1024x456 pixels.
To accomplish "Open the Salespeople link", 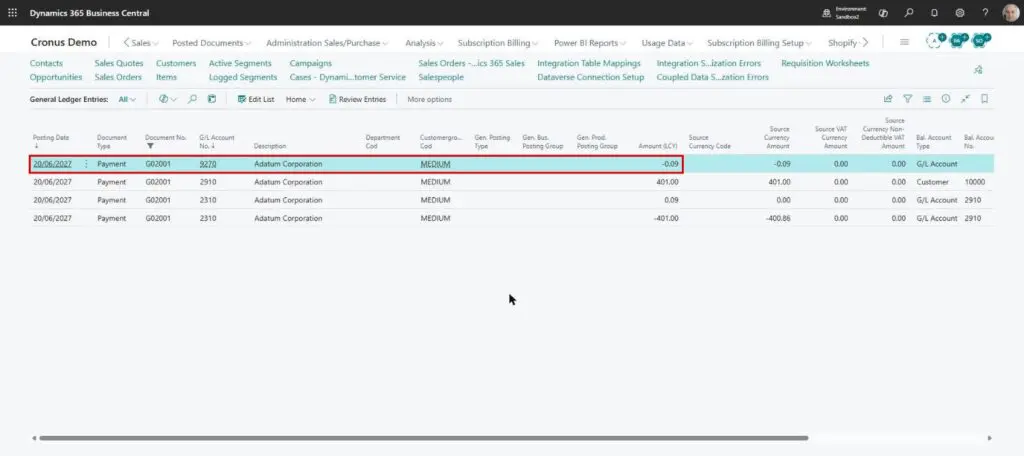I will pyautogui.click(x=441, y=77).
